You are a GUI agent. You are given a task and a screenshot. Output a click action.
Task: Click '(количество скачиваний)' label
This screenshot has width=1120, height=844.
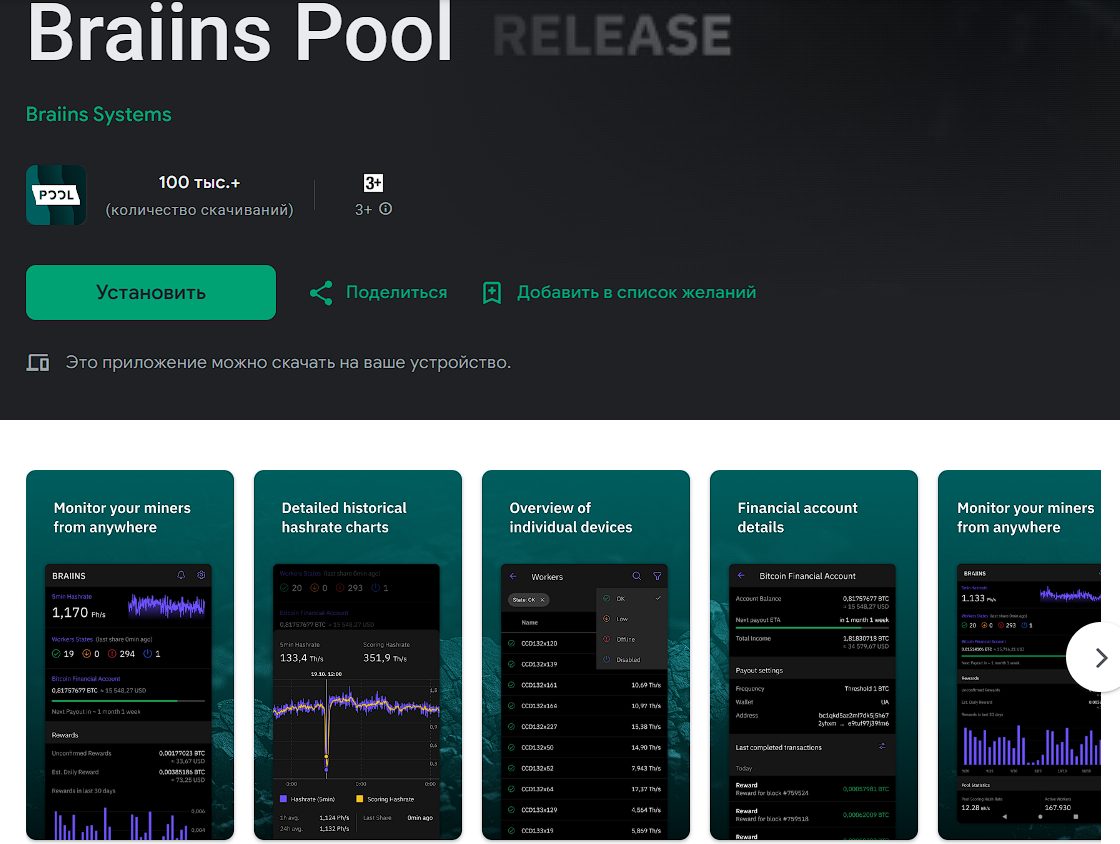pos(199,210)
